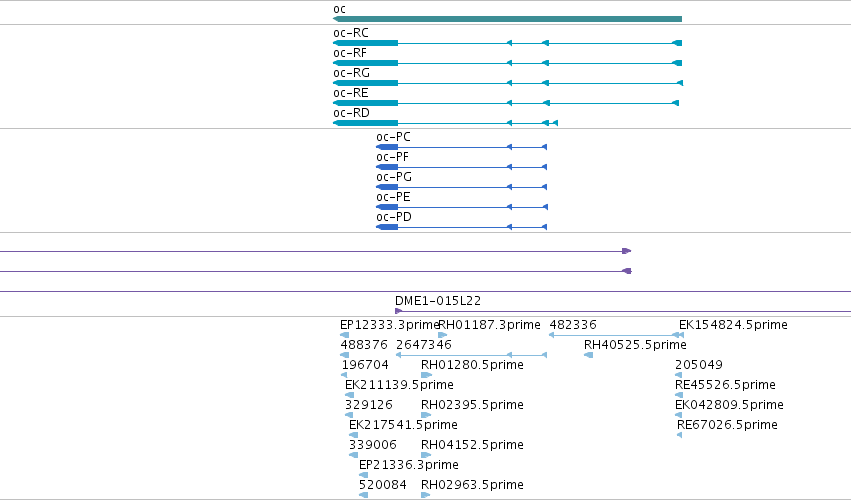851x500 pixels.
Task: Click the RH01280.5prime EST label
Action: (472, 365)
